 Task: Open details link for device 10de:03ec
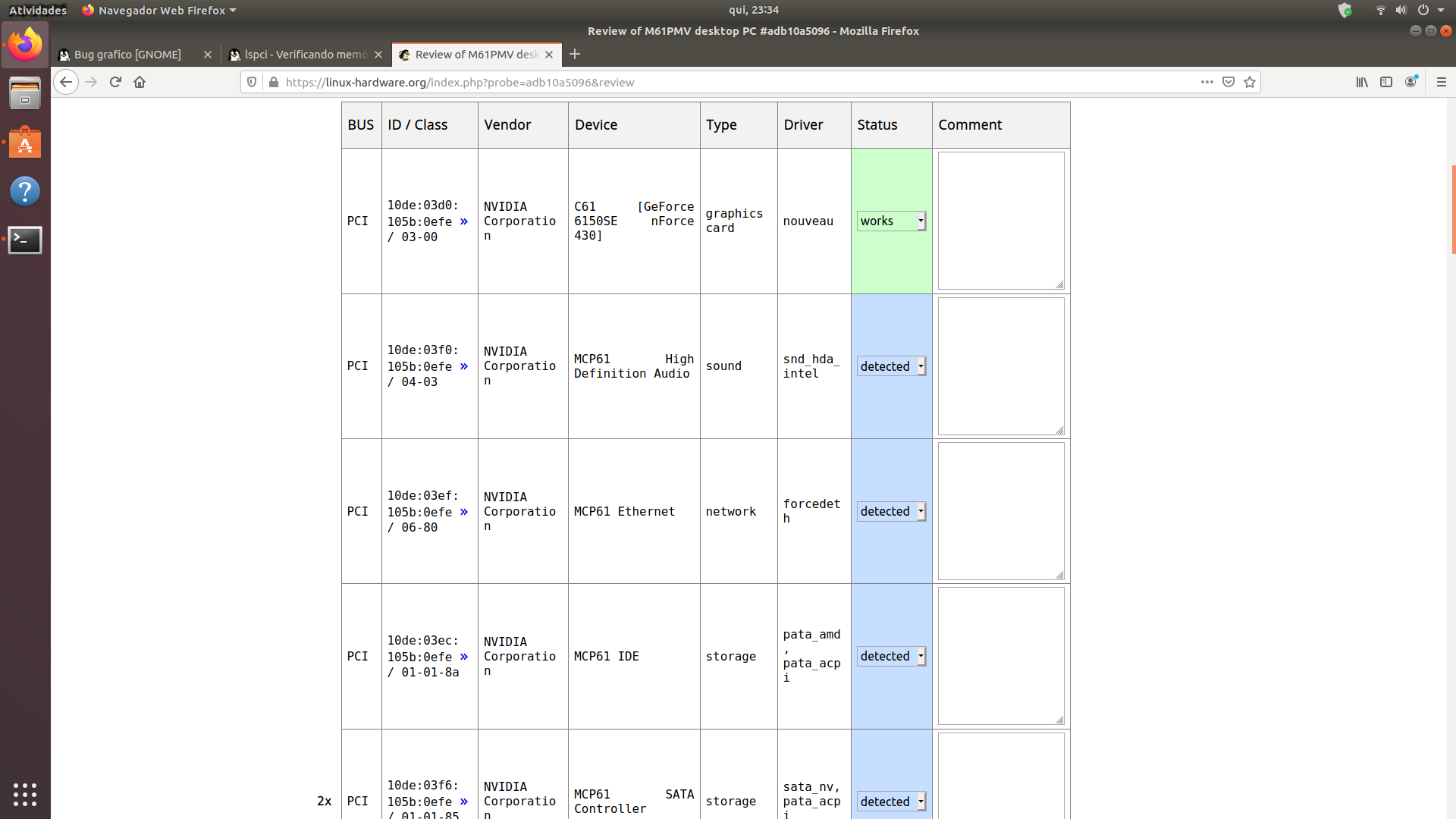pos(464,657)
